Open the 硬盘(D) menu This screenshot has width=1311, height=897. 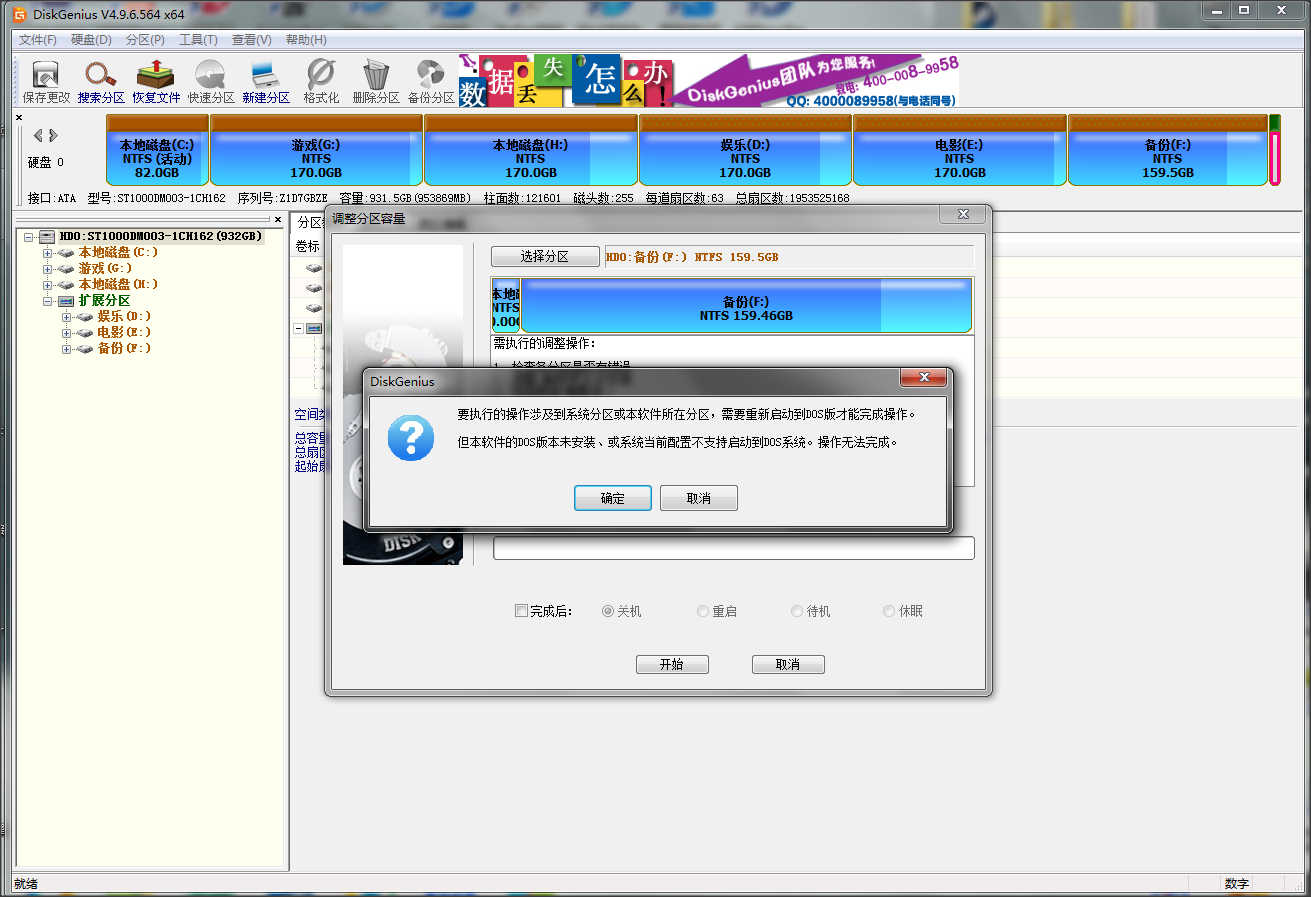pyautogui.click(x=92, y=40)
